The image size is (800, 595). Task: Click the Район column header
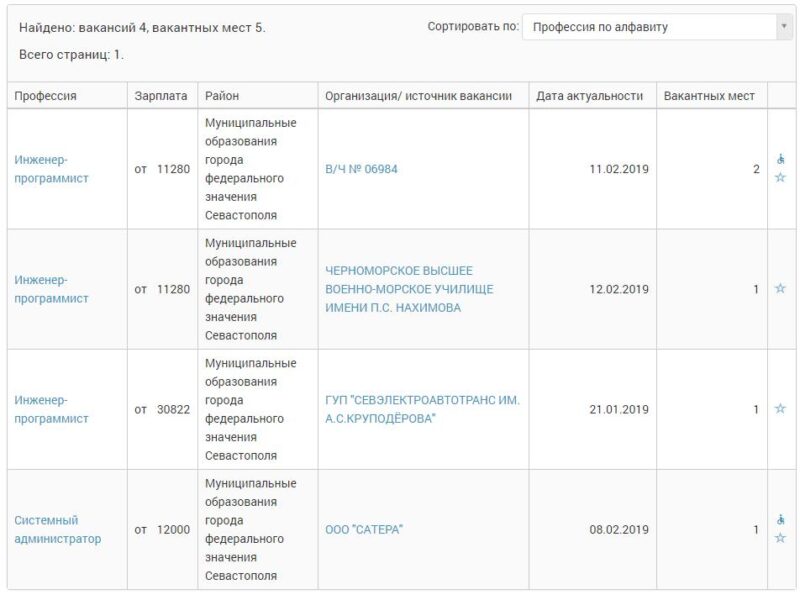tap(222, 96)
